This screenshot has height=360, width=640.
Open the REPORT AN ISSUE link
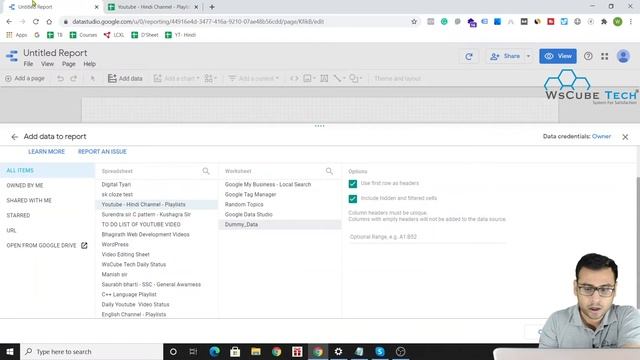(102, 151)
